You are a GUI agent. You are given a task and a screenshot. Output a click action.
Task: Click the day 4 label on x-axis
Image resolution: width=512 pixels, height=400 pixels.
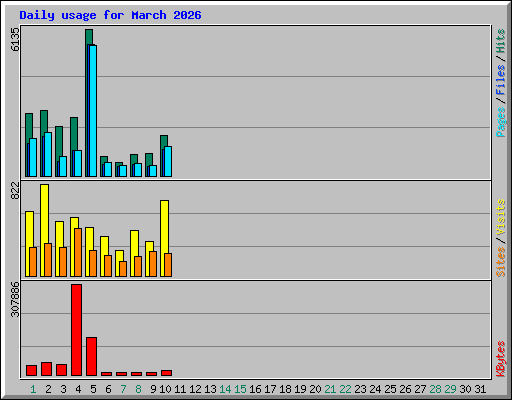click(78, 389)
